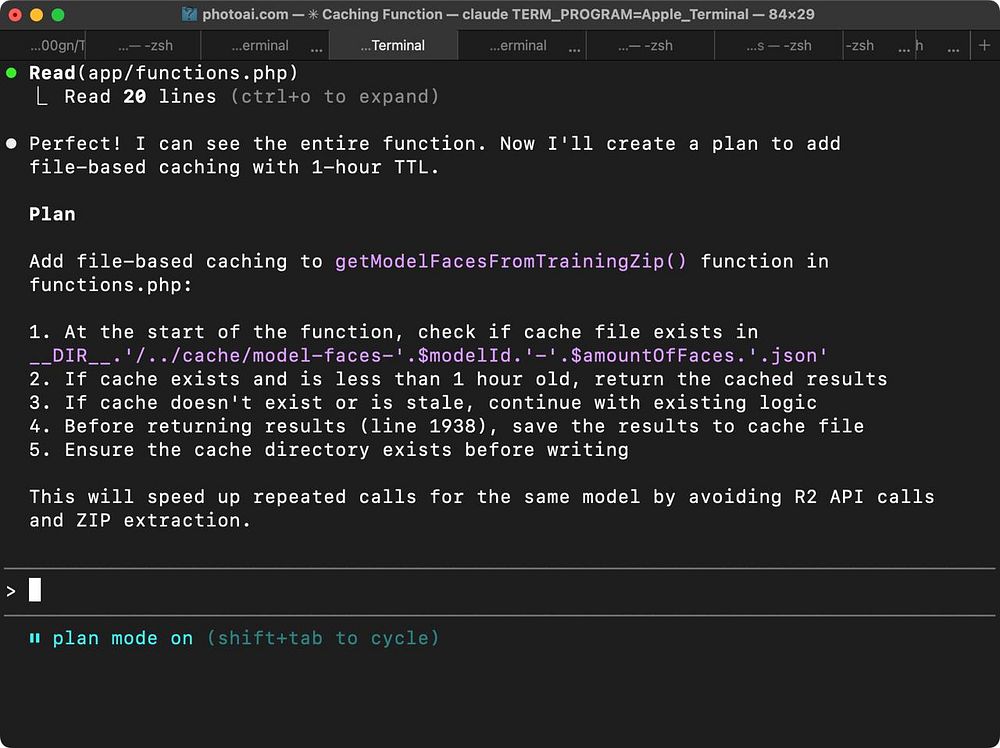Click the pause icon next to plan mode
Image resolution: width=1000 pixels, height=748 pixels.
point(35,638)
